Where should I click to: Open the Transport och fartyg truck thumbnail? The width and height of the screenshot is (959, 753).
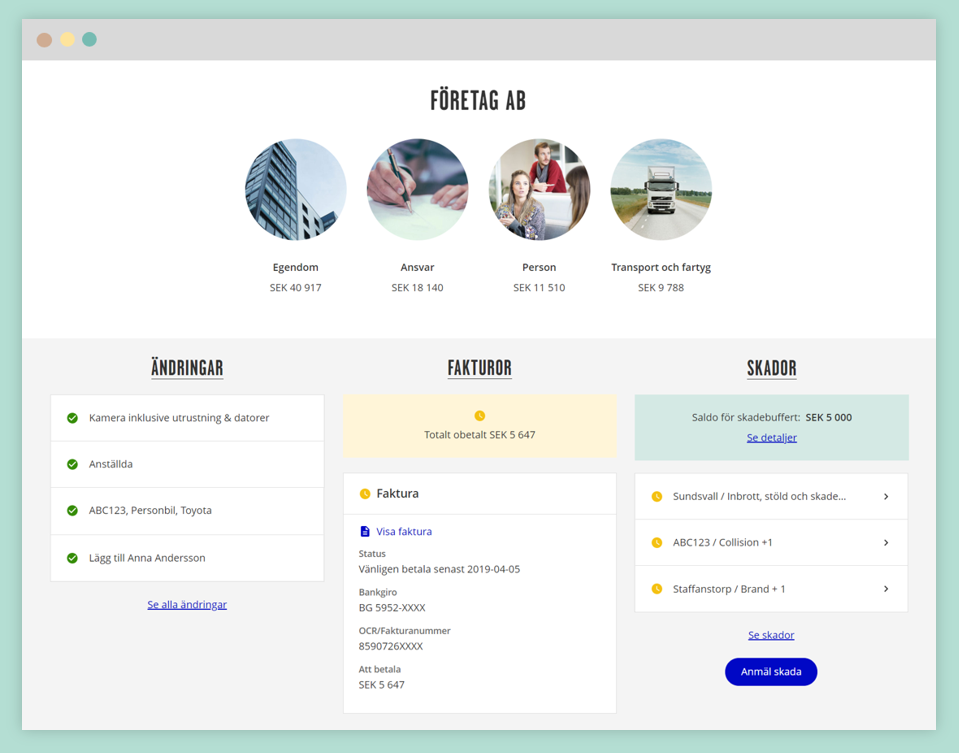tap(661, 190)
